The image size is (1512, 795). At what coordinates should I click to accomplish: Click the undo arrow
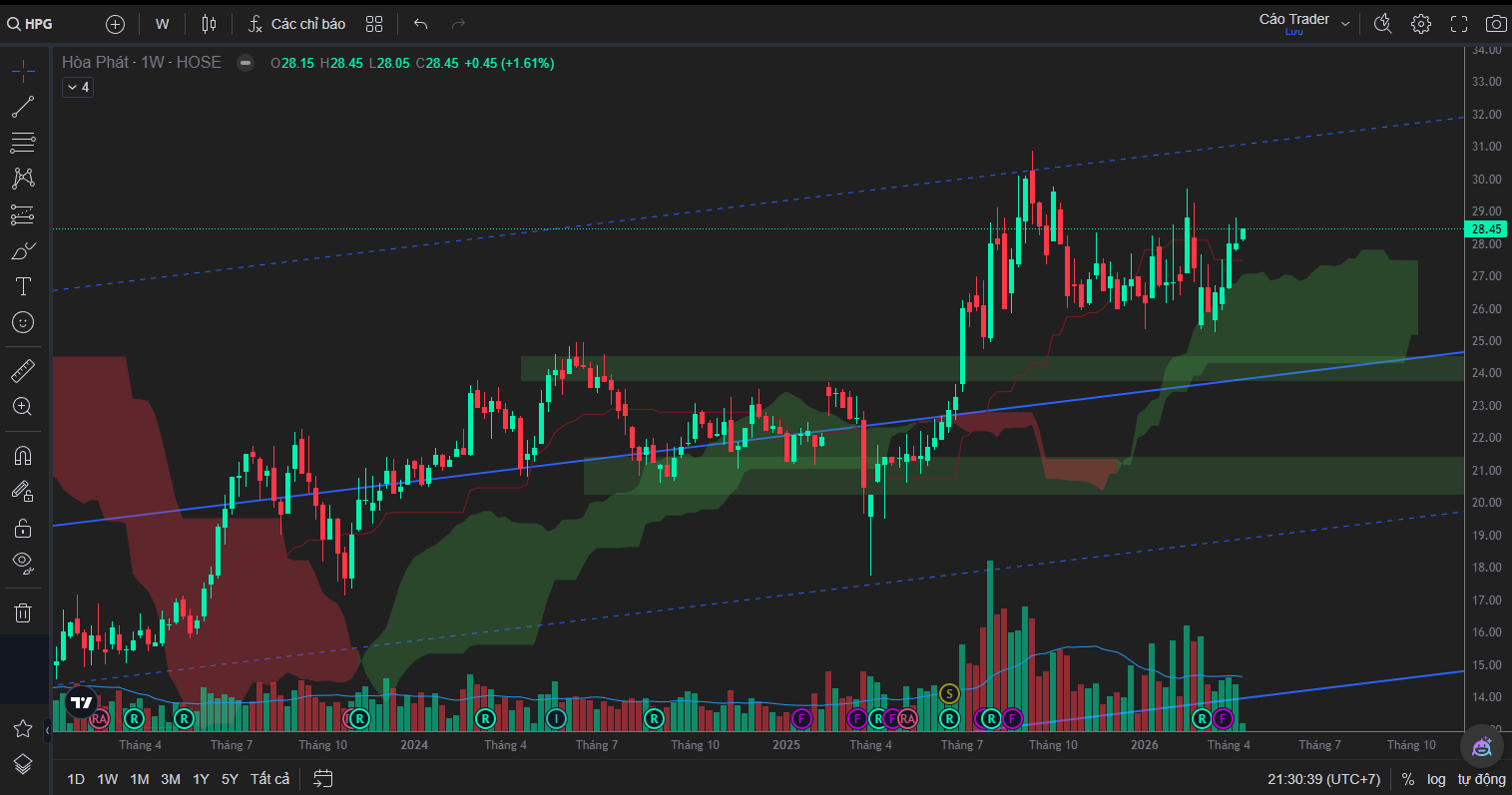coord(420,24)
